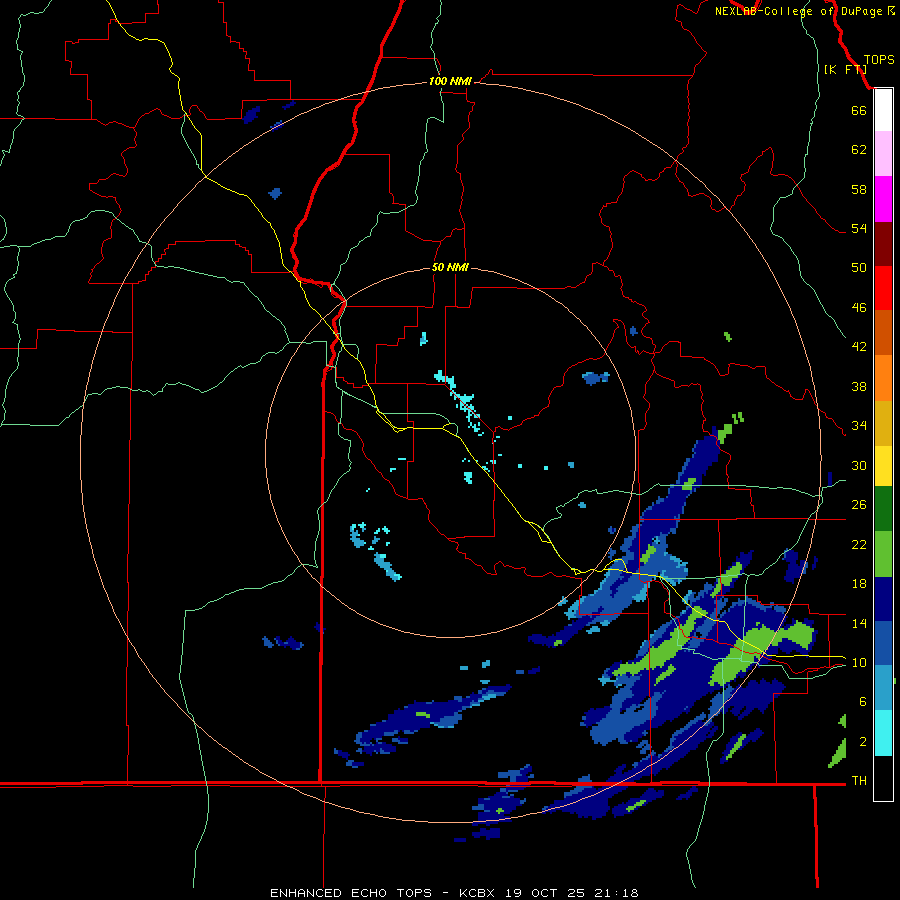Image resolution: width=900 pixels, height=900 pixels.
Task: Click the dark orange 42-46 kft swatch
Action: 883,332
